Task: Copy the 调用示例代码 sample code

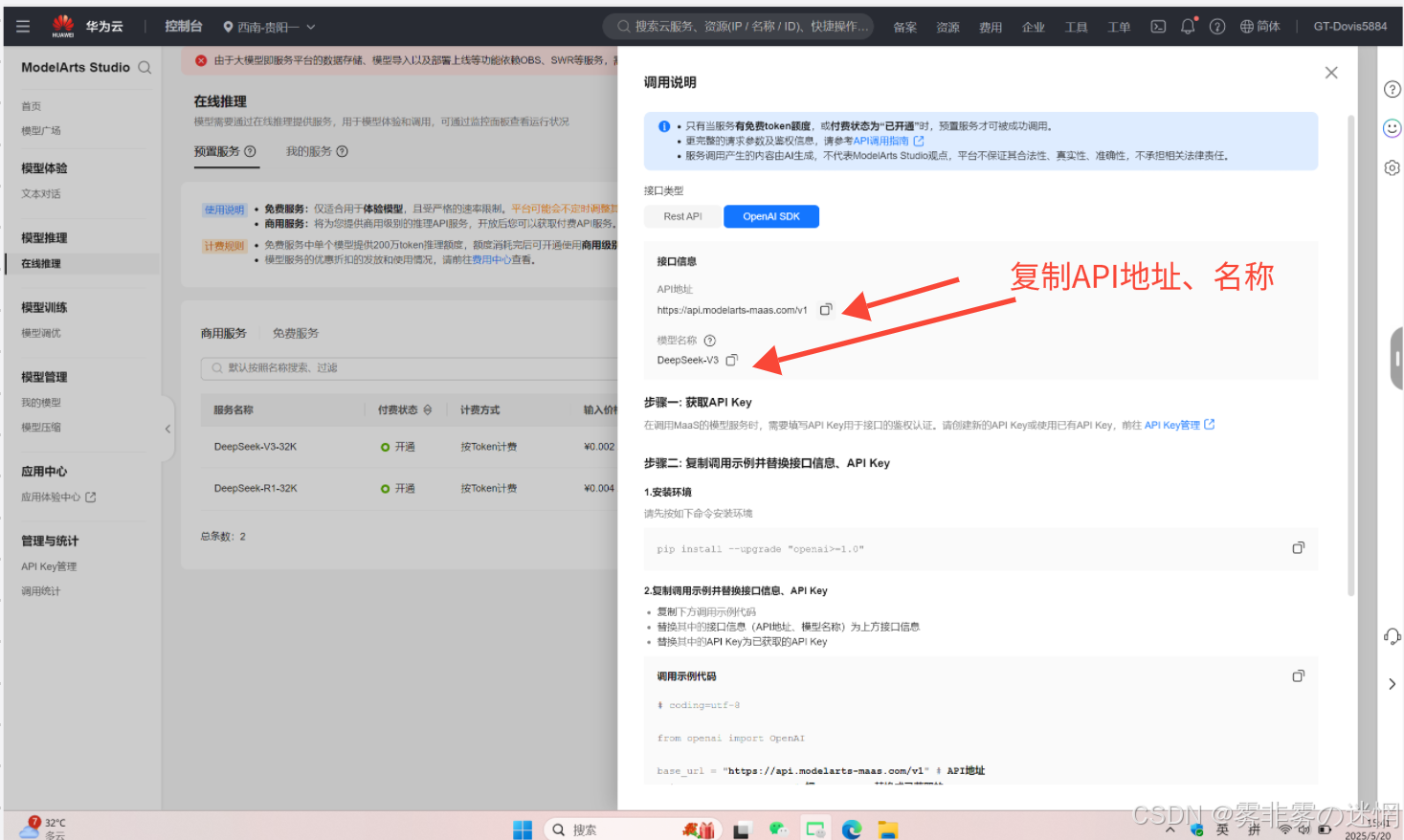Action: pos(1298,676)
